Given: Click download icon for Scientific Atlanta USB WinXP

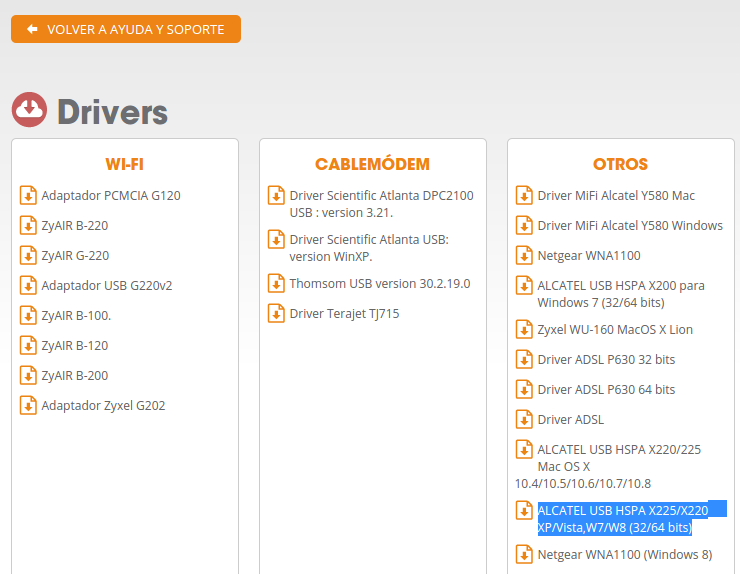Looking at the screenshot, I should 276,239.
